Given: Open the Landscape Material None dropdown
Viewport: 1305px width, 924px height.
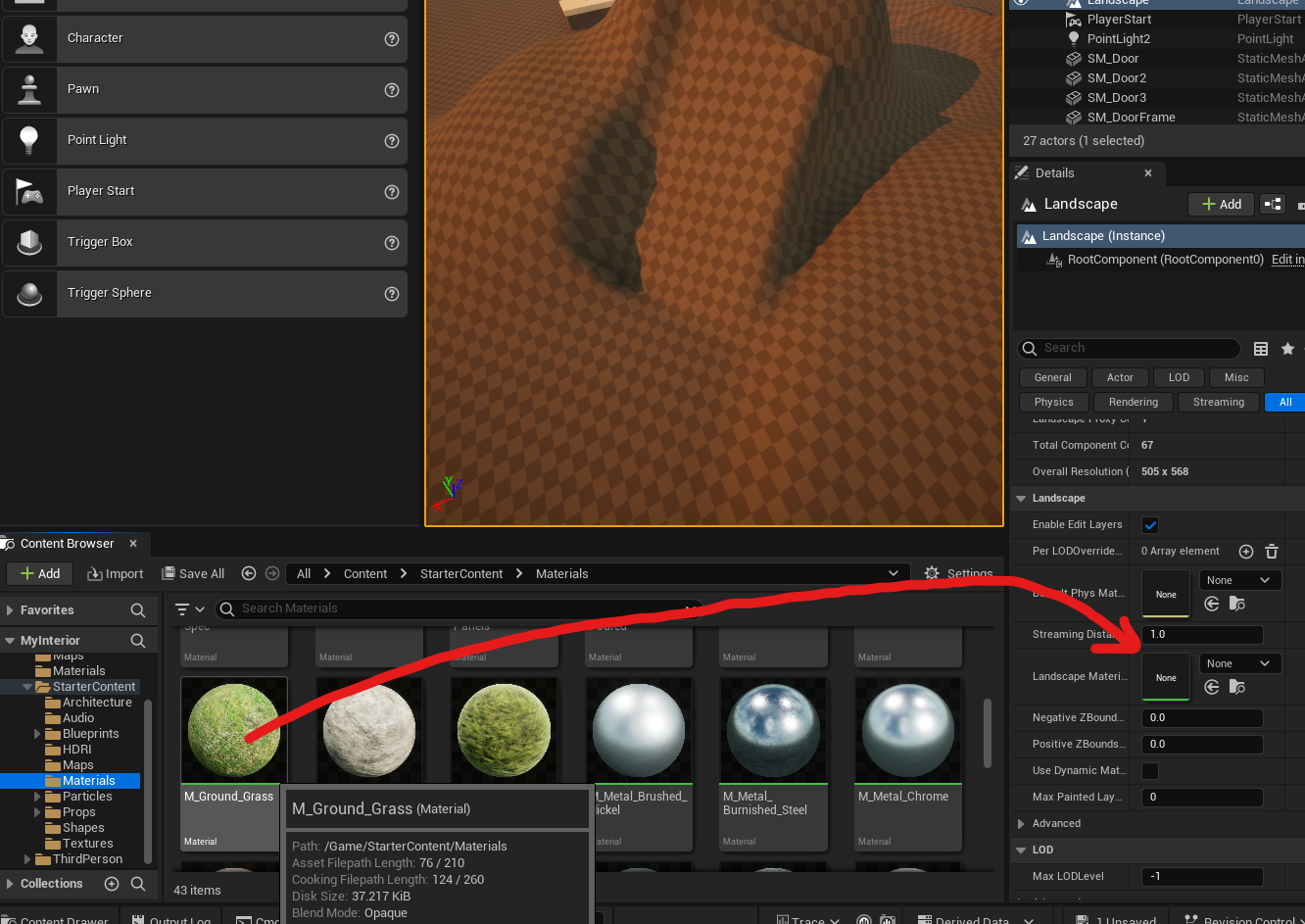Looking at the screenshot, I should (1239, 663).
